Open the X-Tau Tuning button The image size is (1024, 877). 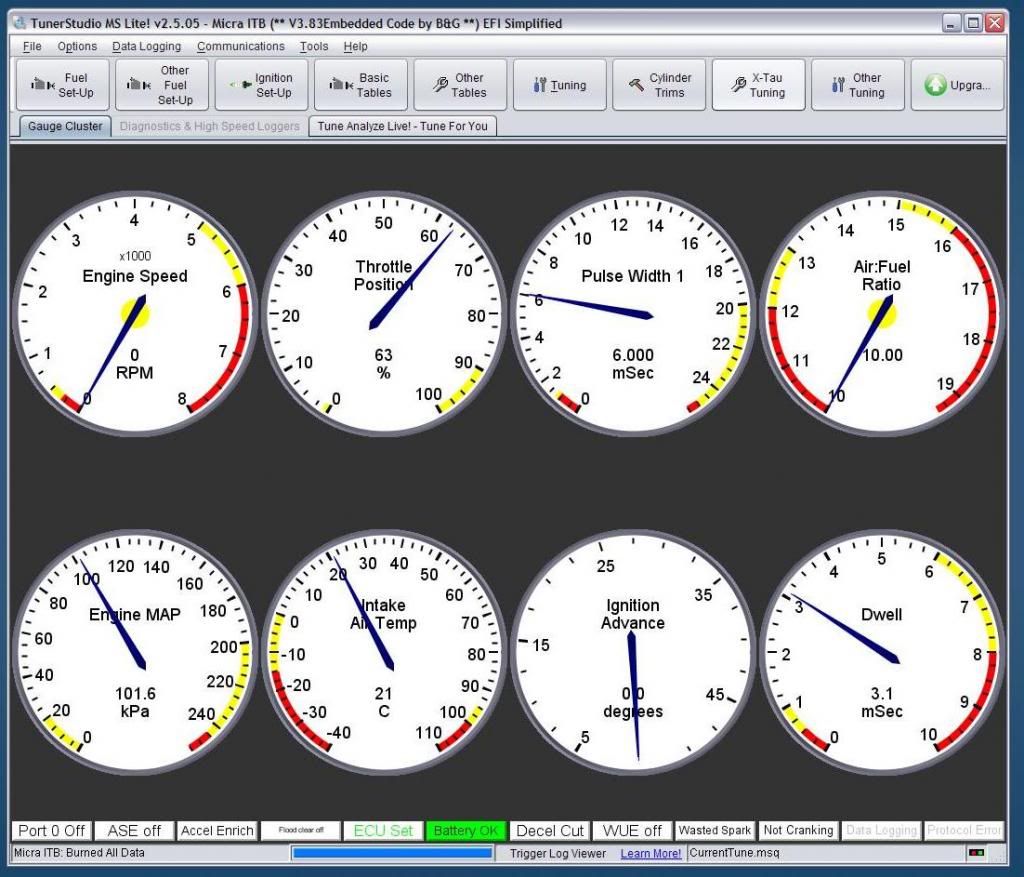tap(758, 85)
